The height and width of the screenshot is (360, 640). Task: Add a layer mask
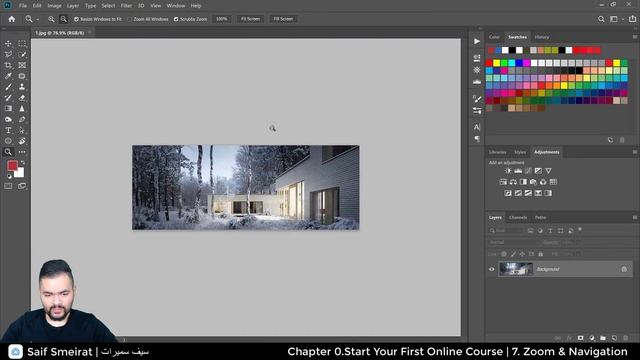tap(580, 338)
